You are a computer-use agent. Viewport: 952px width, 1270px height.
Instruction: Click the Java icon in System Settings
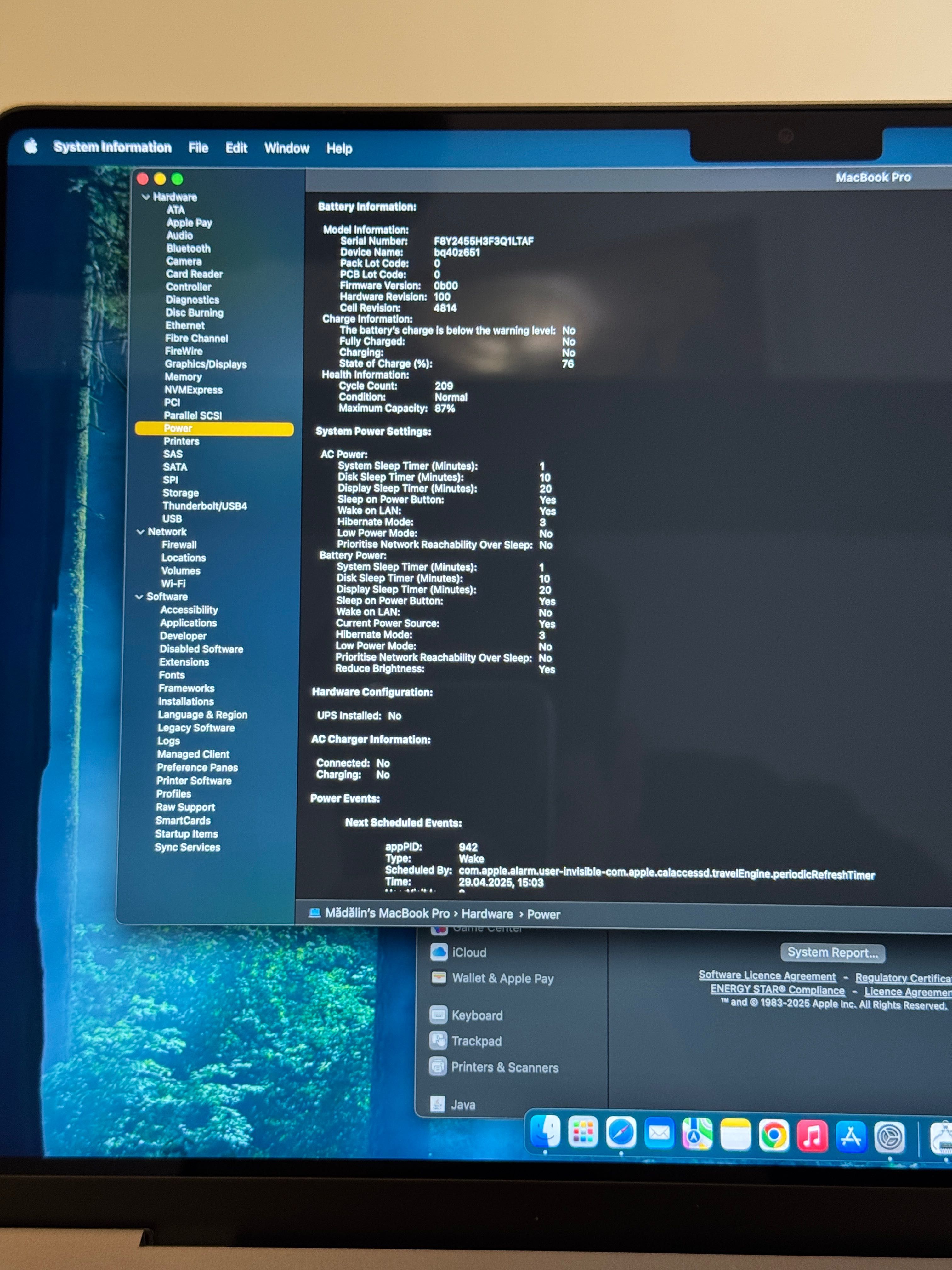tap(437, 1103)
